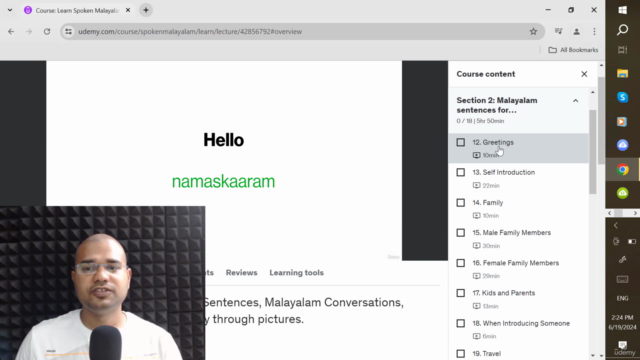Open Windows search magnifier

[622, 30]
